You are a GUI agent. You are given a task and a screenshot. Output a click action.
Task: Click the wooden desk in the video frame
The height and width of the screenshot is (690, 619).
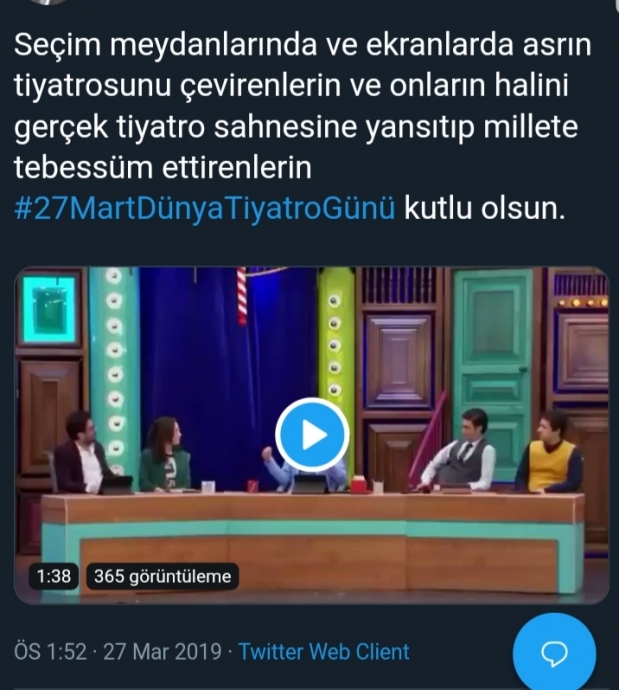tap(312, 538)
